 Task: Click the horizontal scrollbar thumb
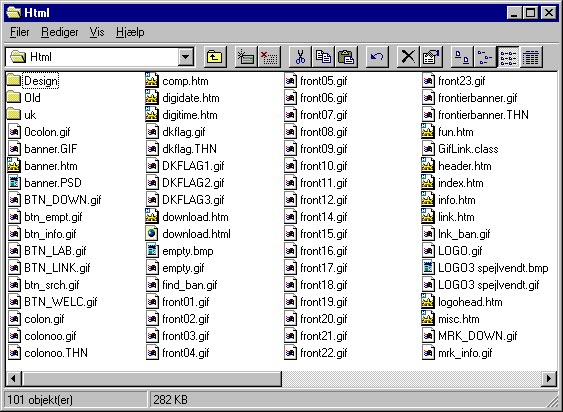[x=152, y=378]
